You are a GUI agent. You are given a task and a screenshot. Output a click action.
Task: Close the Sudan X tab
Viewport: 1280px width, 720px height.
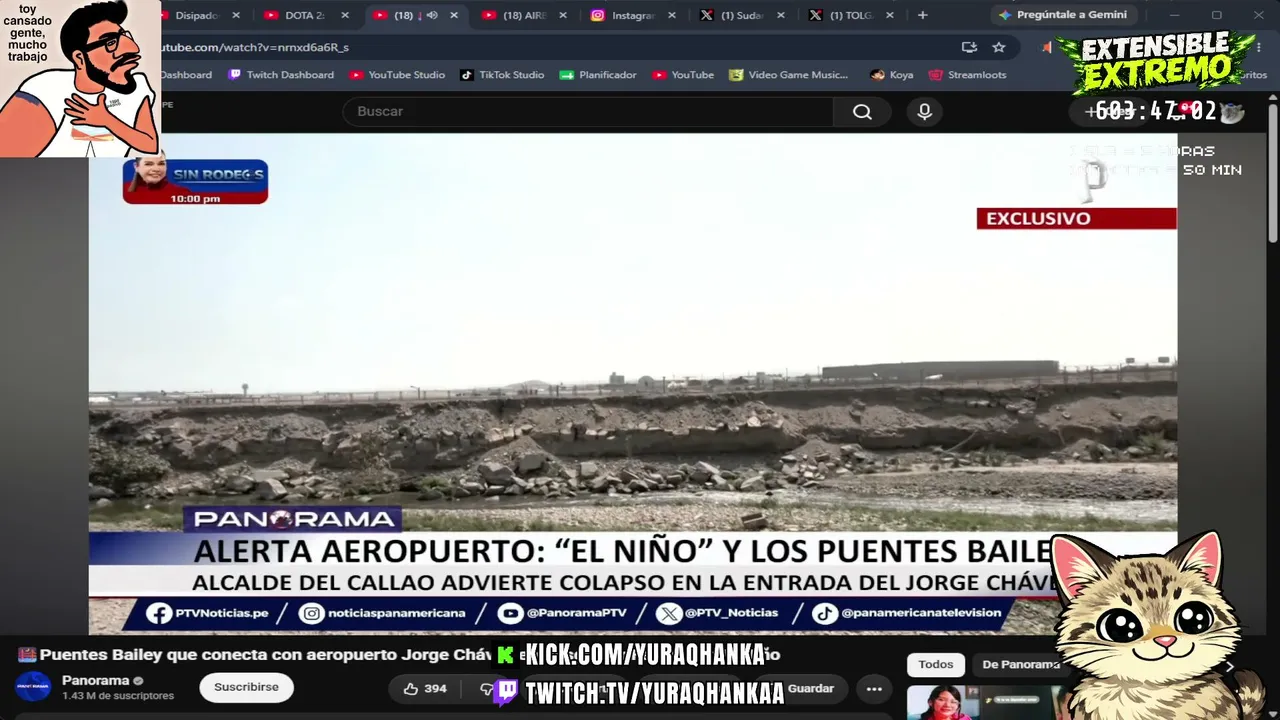(x=780, y=15)
